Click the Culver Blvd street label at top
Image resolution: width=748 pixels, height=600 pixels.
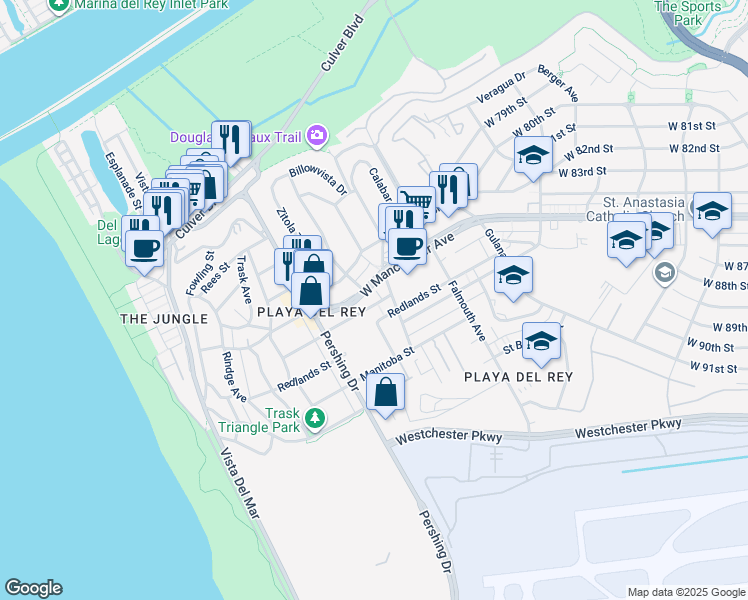[342, 43]
